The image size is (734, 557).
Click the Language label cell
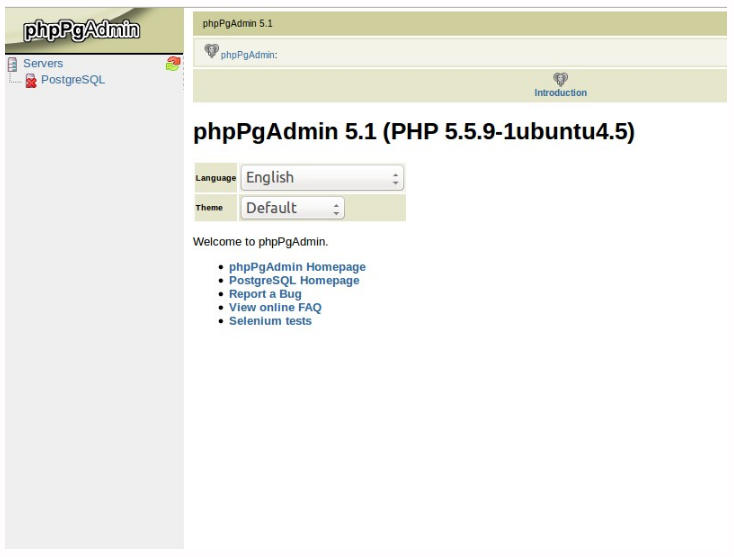coord(216,178)
